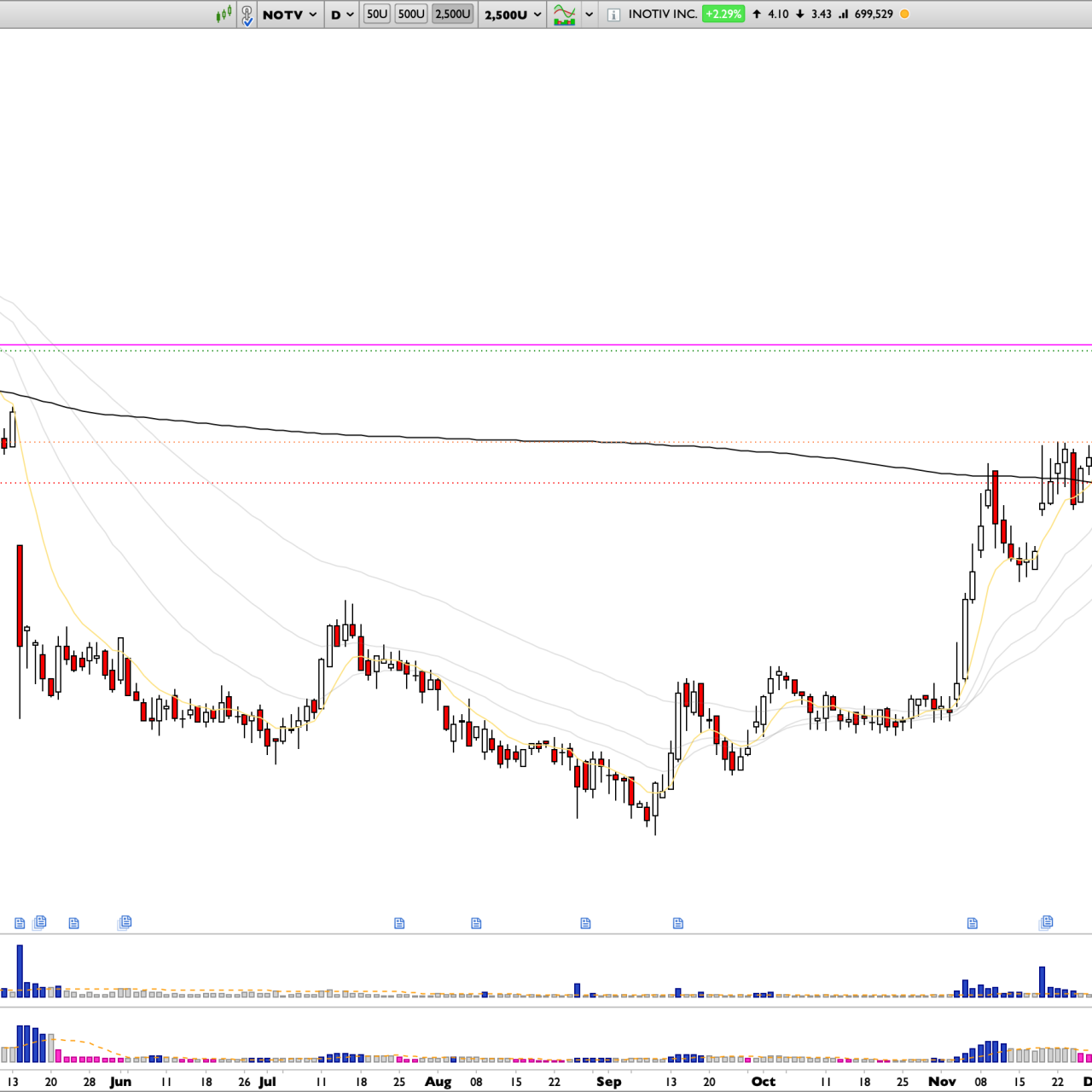Click the up arrow high icon
The image size is (1092, 1092).
[757, 14]
